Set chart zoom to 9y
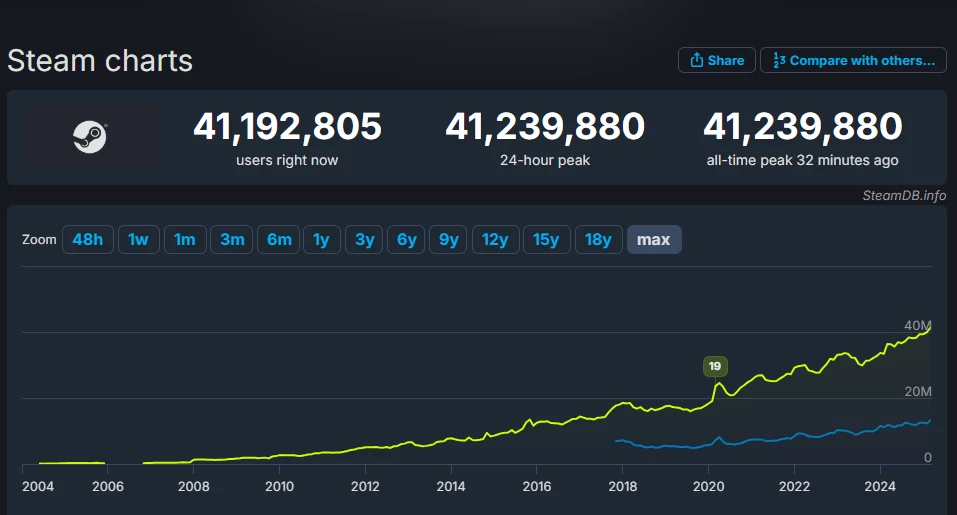Viewport: 957px width, 515px height. point(449,239)
